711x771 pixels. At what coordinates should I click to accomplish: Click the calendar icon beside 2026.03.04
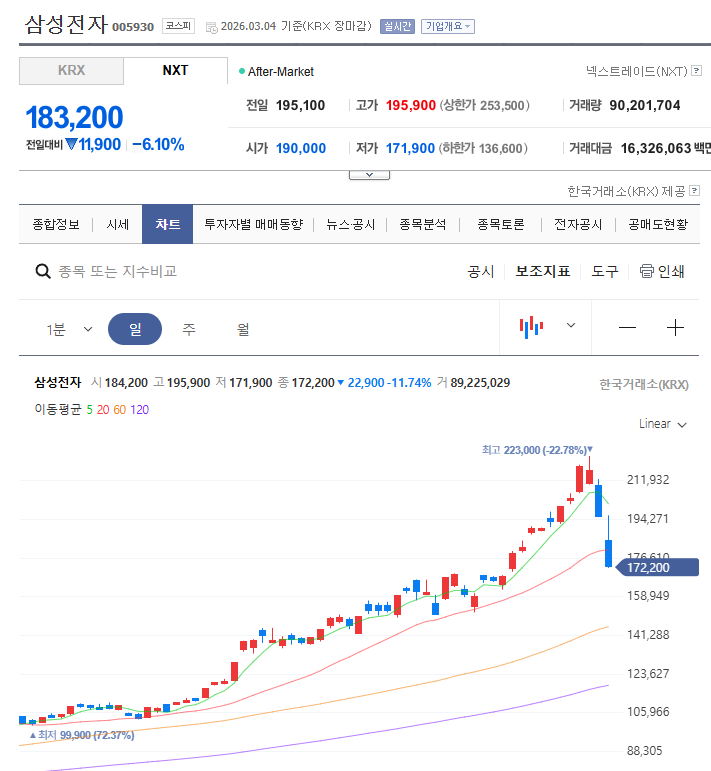[x=211, y=28]
